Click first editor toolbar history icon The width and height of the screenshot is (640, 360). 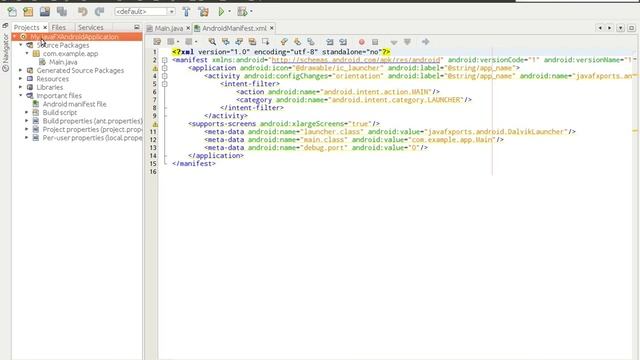point(157,42)
